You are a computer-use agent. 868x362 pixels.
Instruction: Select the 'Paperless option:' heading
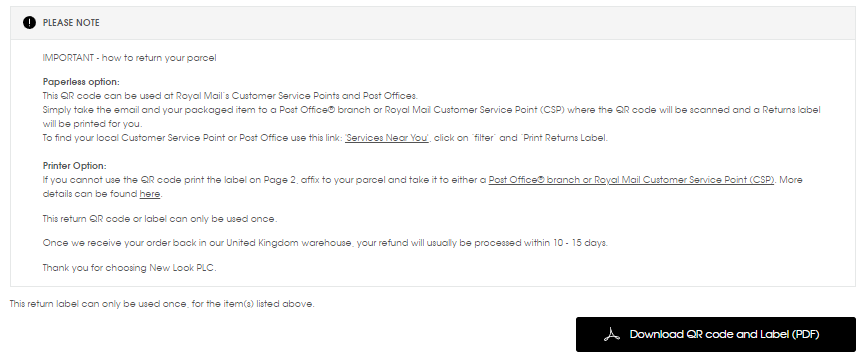pos(81,82)
